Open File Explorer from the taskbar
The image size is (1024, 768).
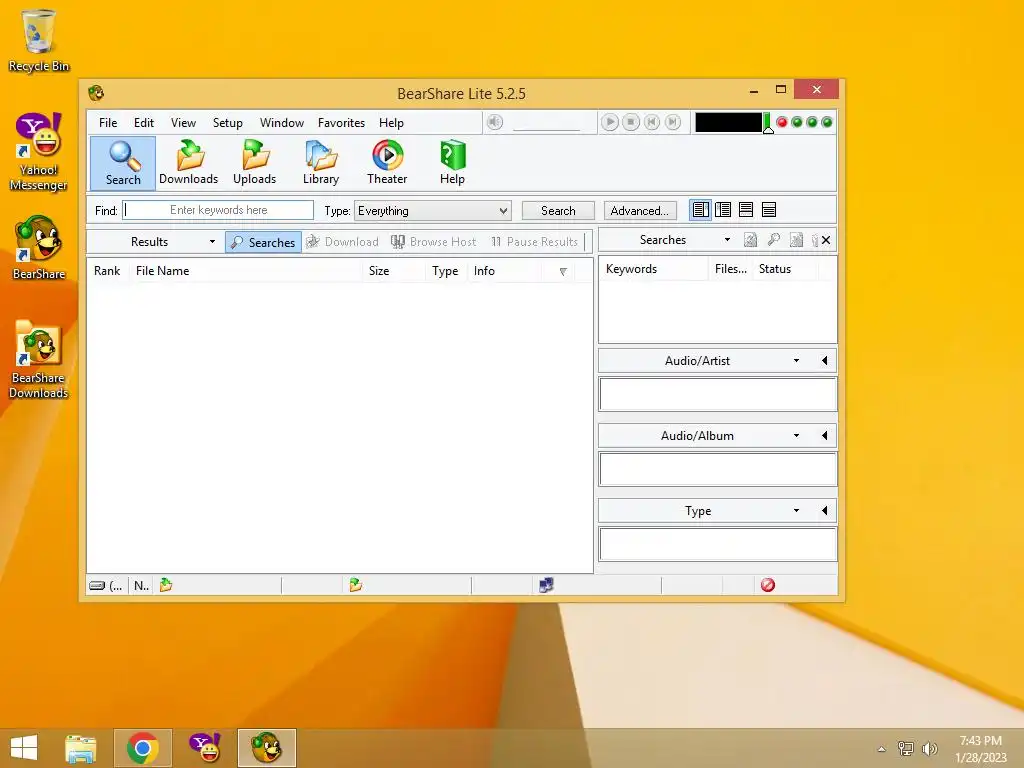[81, 748]
